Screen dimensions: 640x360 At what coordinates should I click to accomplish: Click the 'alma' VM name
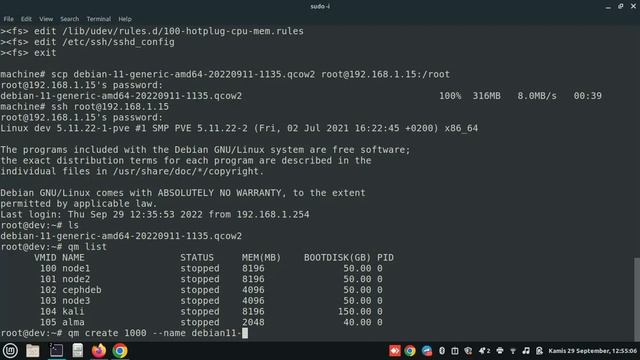point(73,322)
